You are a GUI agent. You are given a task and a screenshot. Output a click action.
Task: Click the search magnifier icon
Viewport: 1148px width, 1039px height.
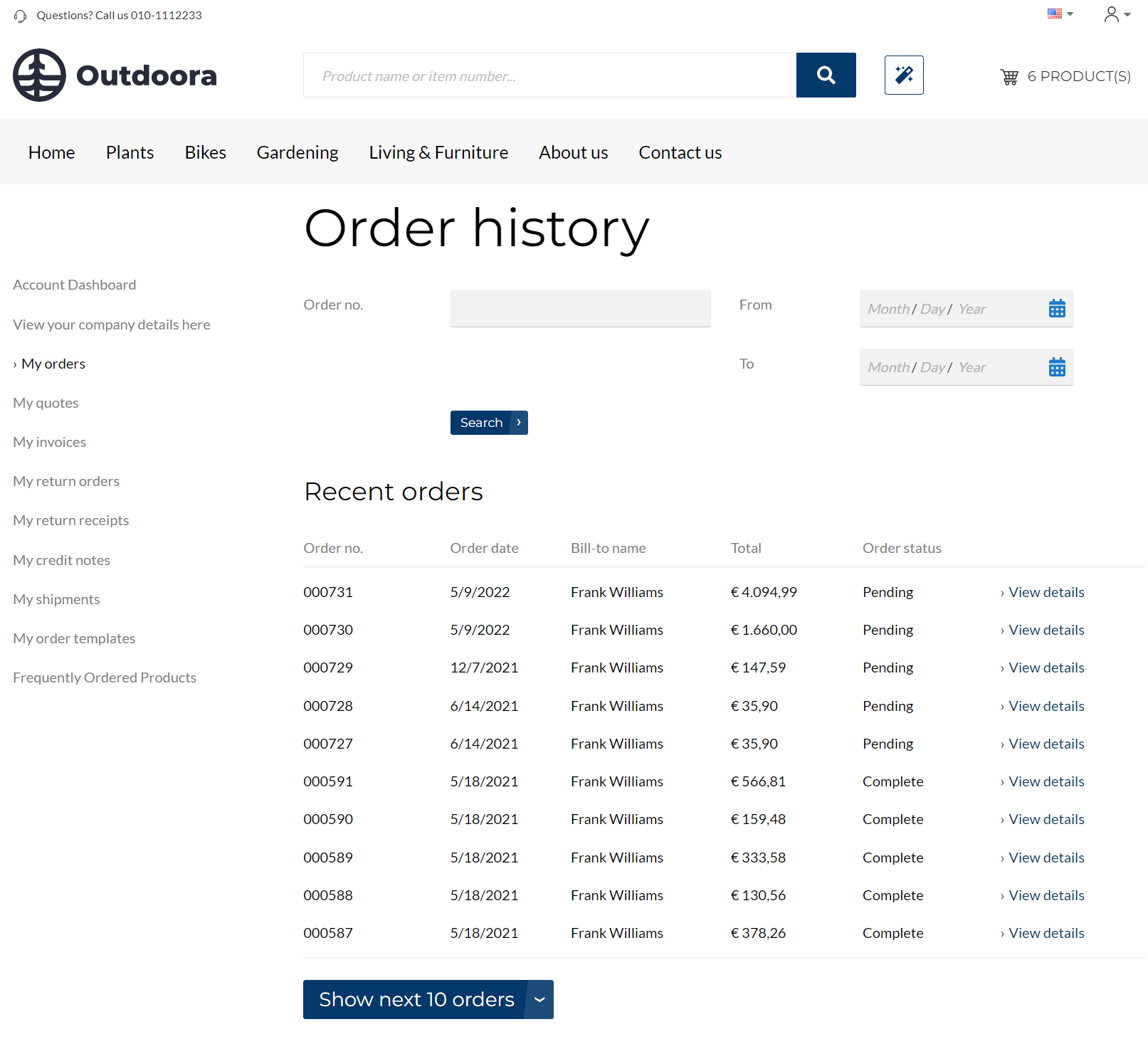pyautogui.click(x=826, y=75)
